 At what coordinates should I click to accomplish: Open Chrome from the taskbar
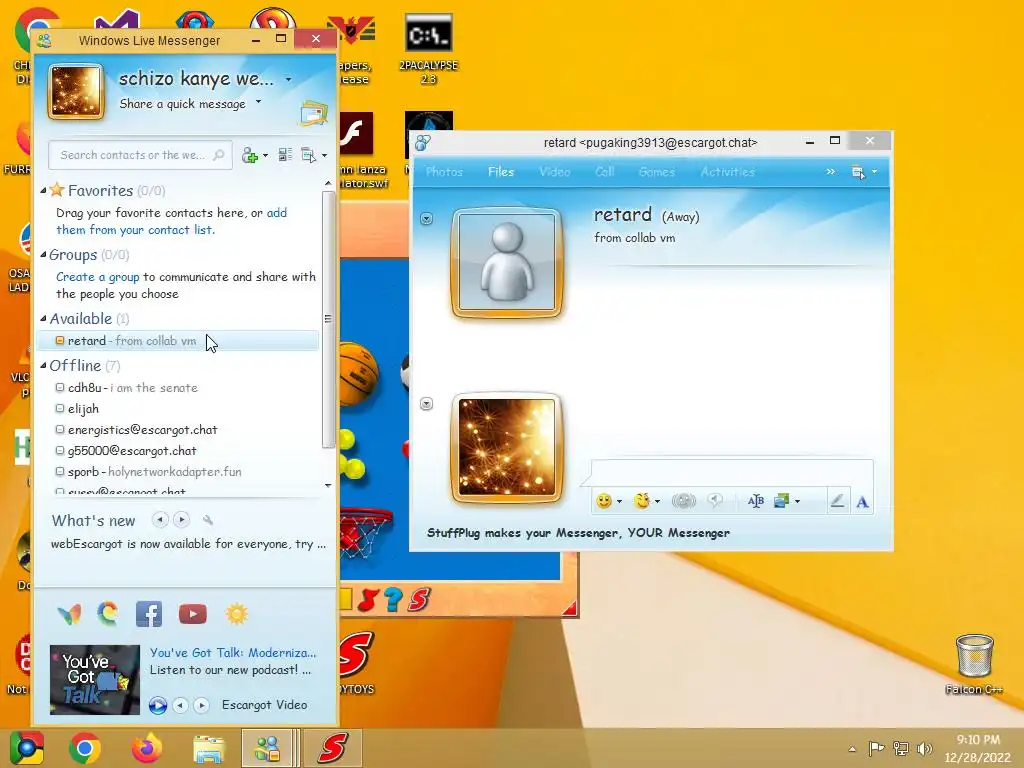pos(85,748)
